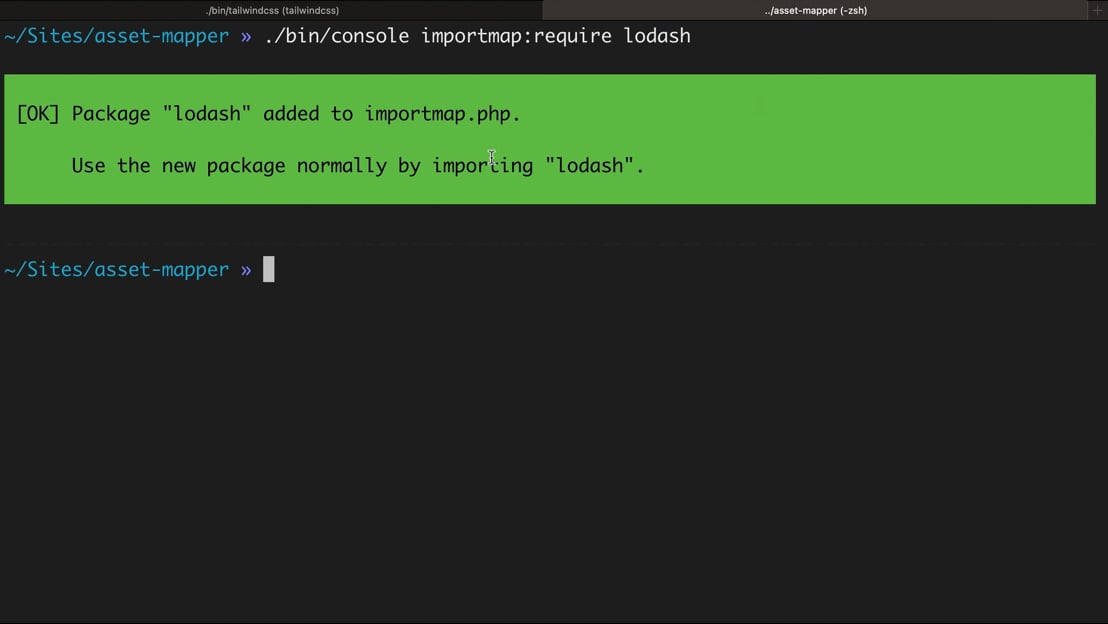Switch to the ./bin/tailwindcss tab
Viewport: 1108px width, 624px height.
pos(271,10)
